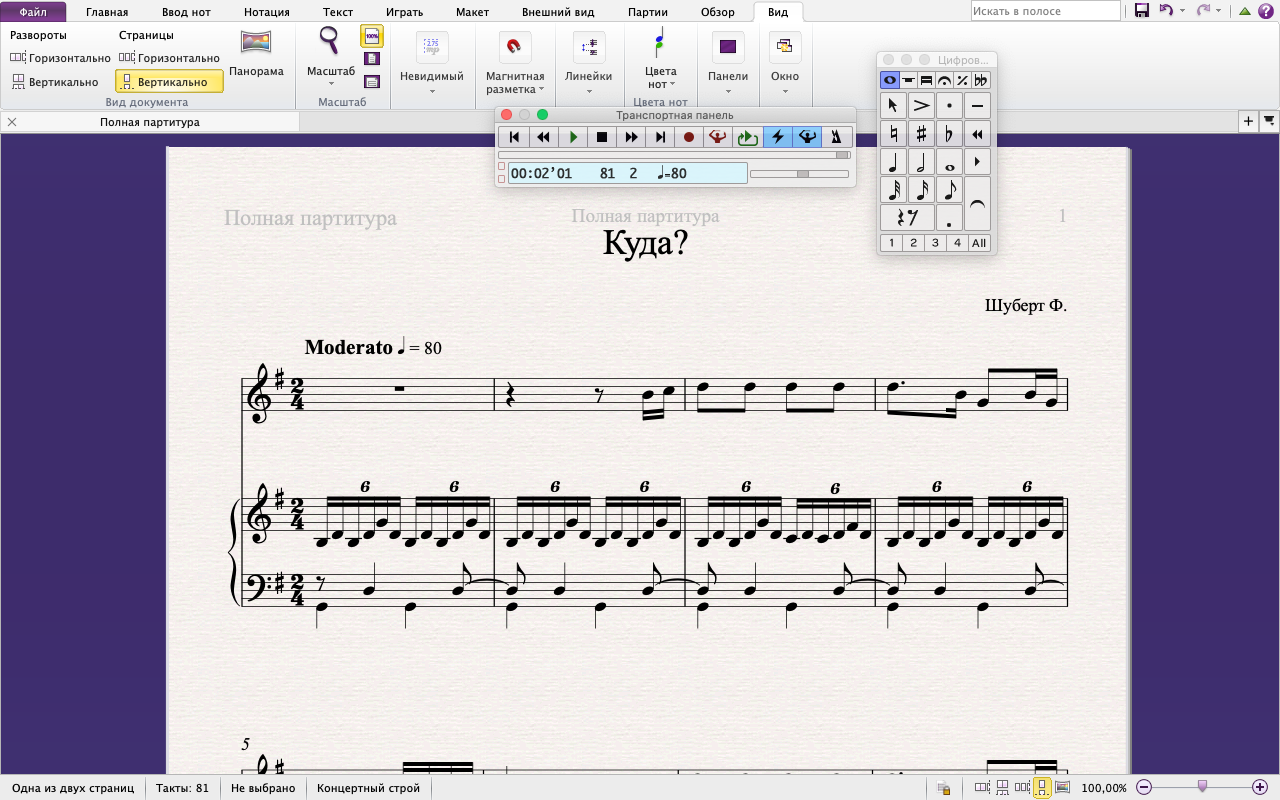
Task: Select the whole note in the Keypad
Action: coord(949,162)
